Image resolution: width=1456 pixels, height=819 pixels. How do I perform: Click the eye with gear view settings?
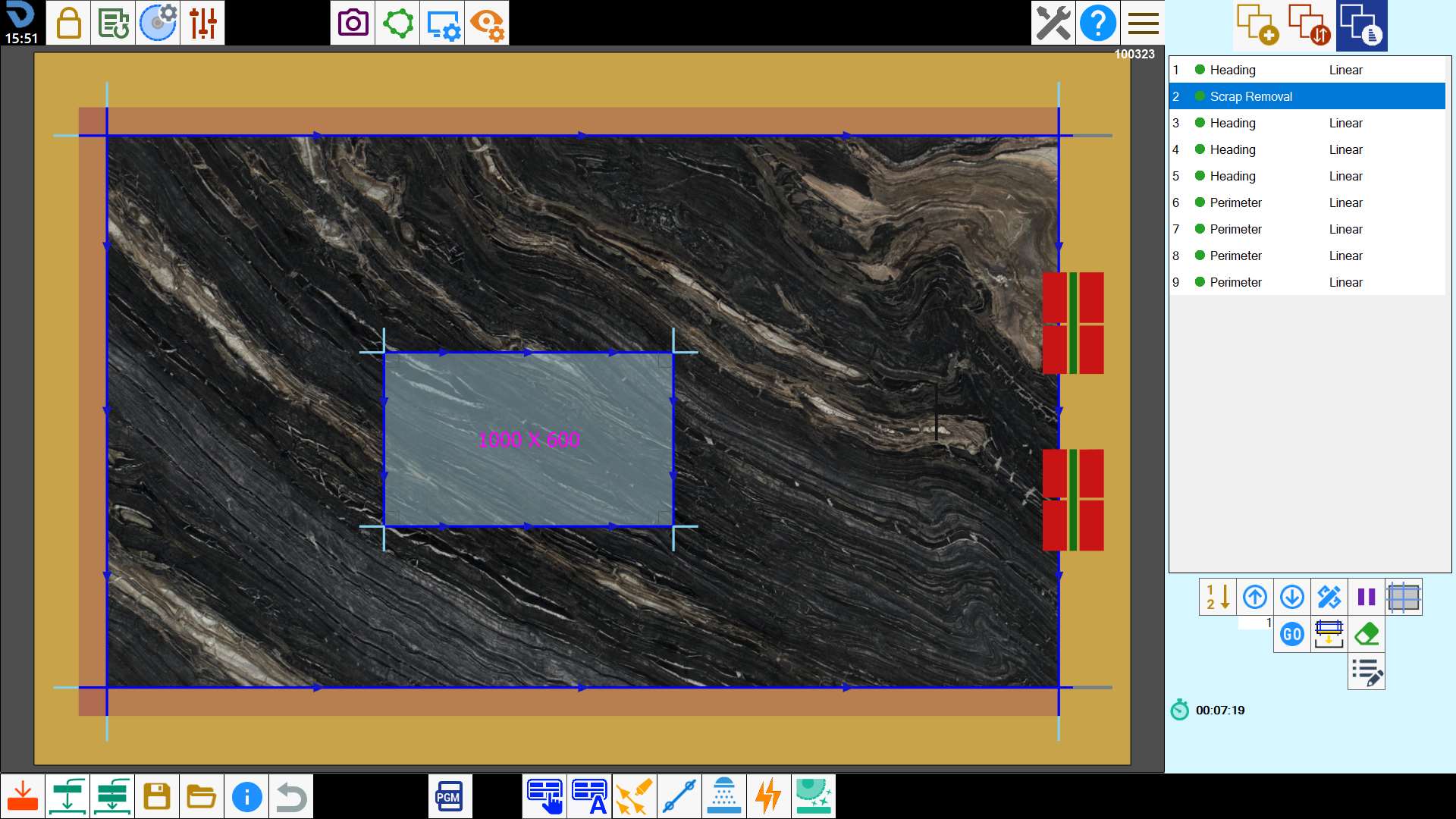pyautogui.click(x=487, y=23)
